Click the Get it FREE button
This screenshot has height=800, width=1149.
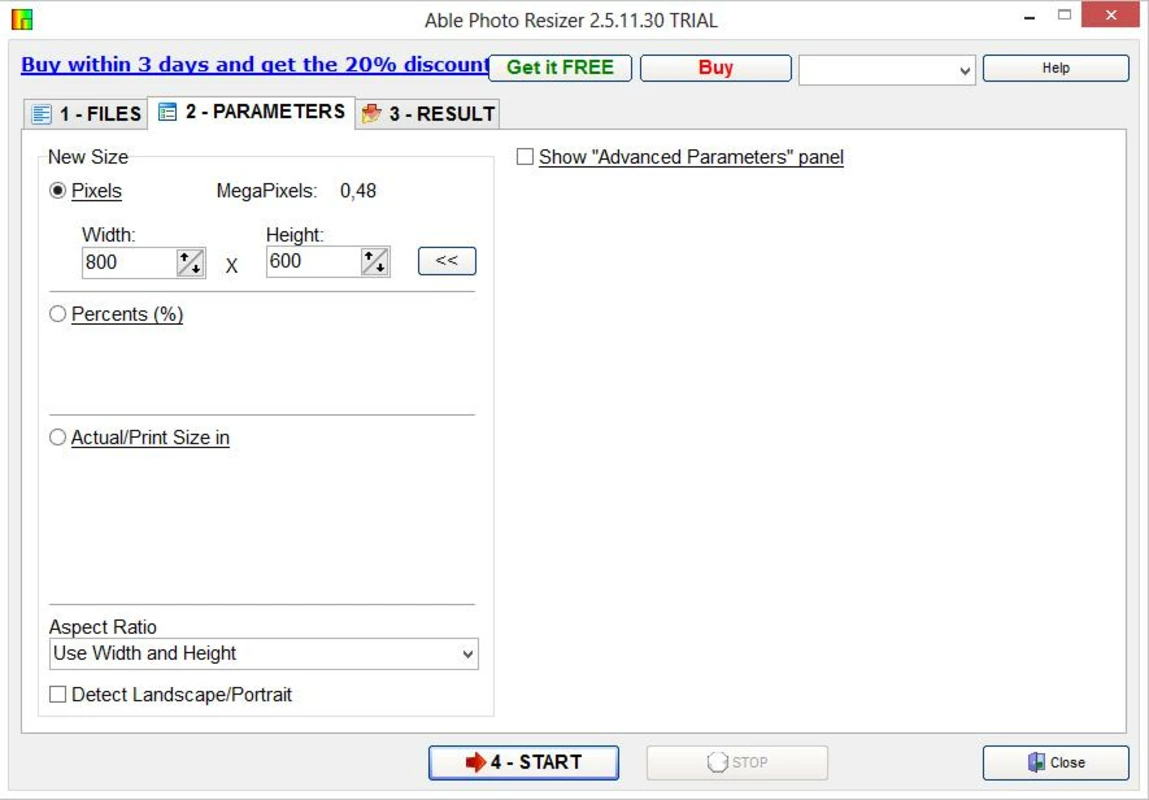click(x=560, y=67)
